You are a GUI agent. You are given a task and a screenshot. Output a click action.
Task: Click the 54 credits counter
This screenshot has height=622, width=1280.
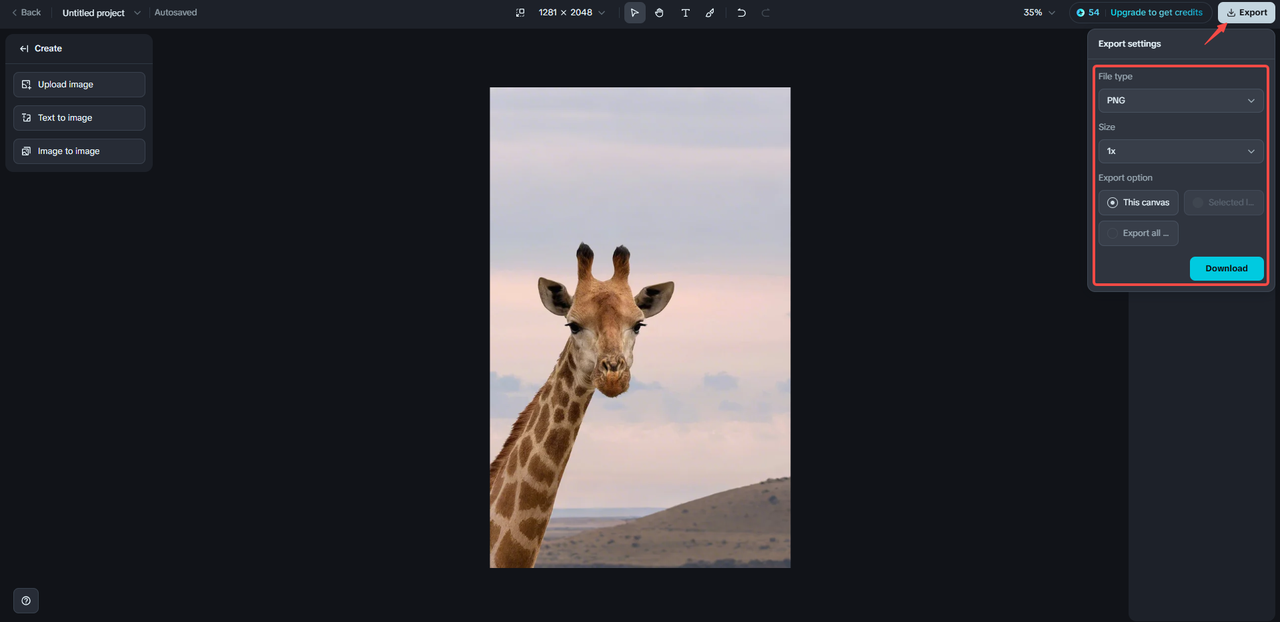(x=1088, y=13)
